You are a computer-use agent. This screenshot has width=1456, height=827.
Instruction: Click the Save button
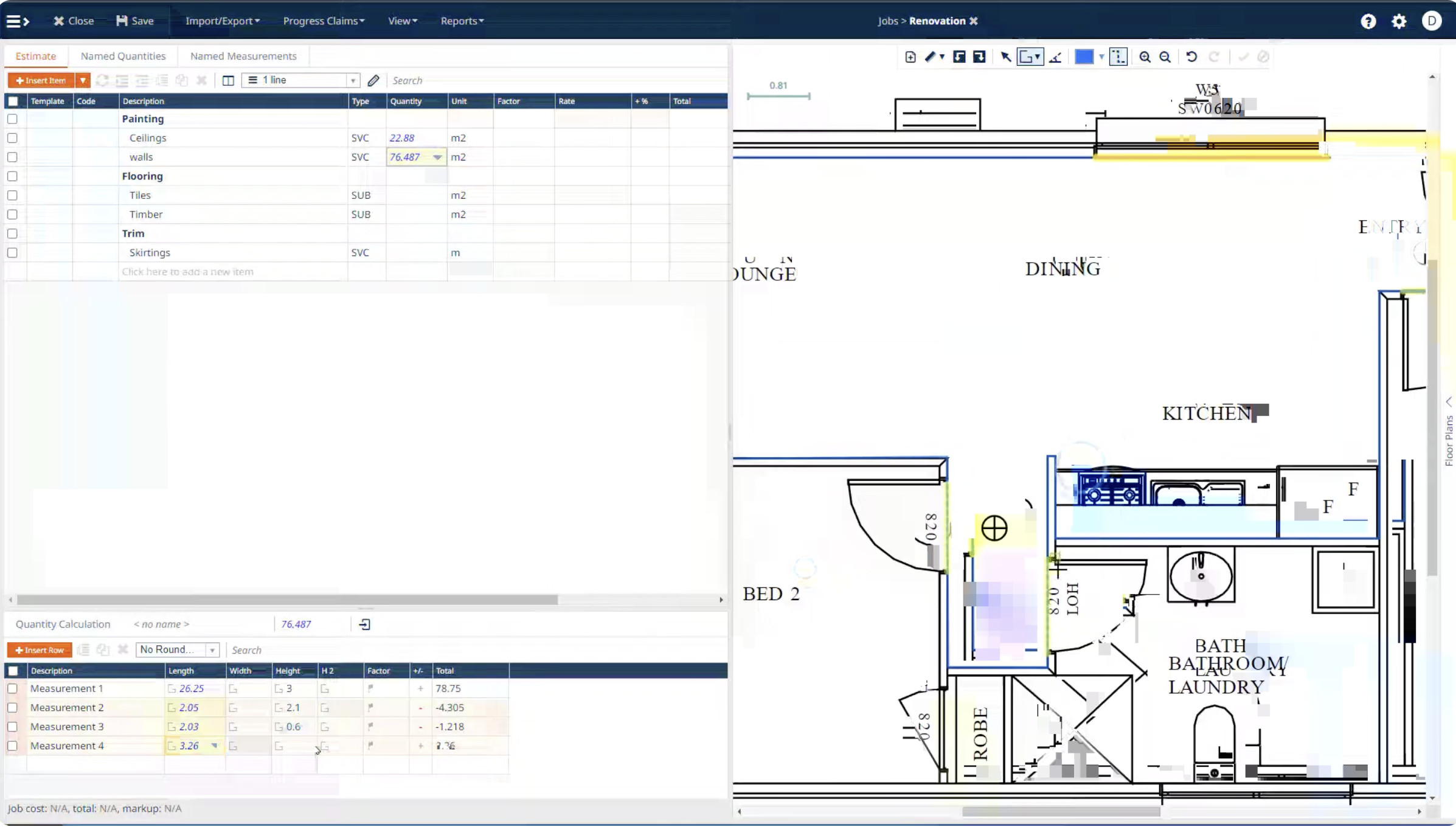click(135, 21)
